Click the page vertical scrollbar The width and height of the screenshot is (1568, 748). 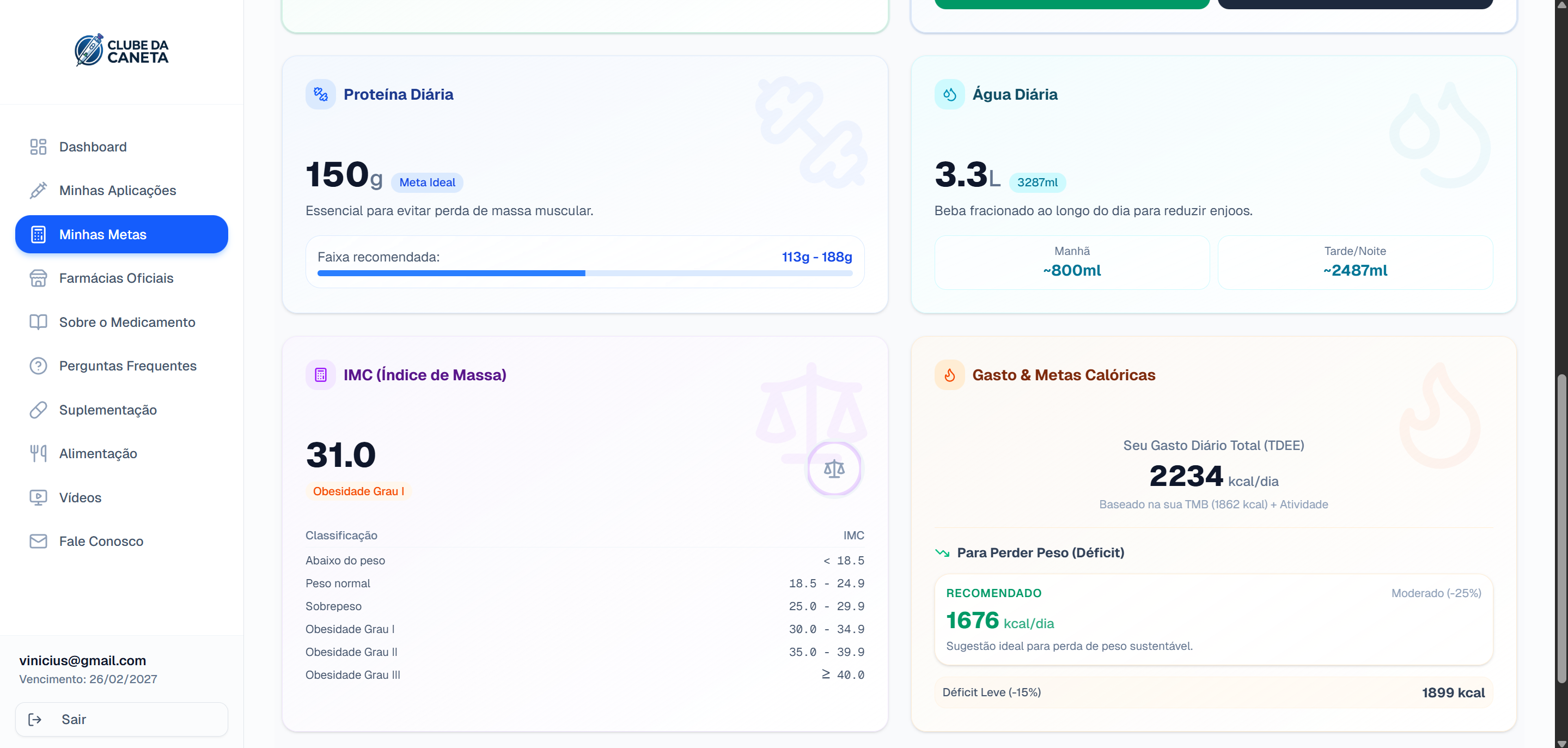(1561, 528)
